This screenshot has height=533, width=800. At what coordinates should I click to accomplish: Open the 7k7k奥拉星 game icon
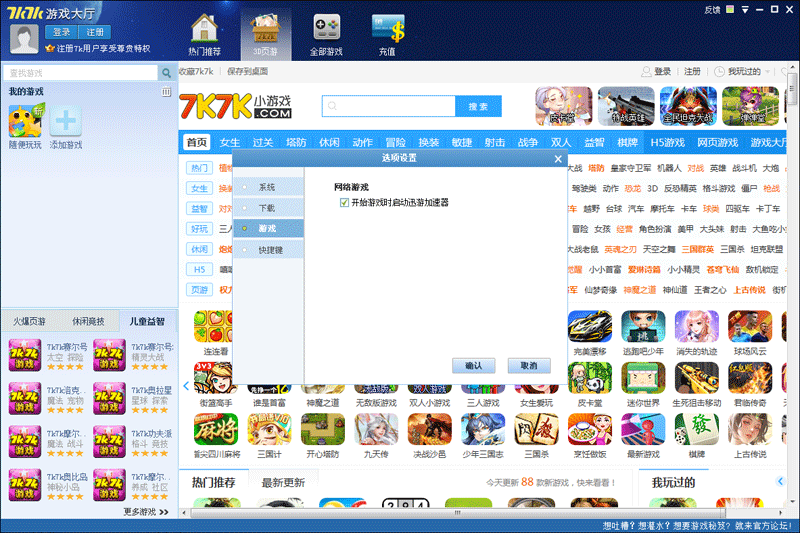coord(109,398)
